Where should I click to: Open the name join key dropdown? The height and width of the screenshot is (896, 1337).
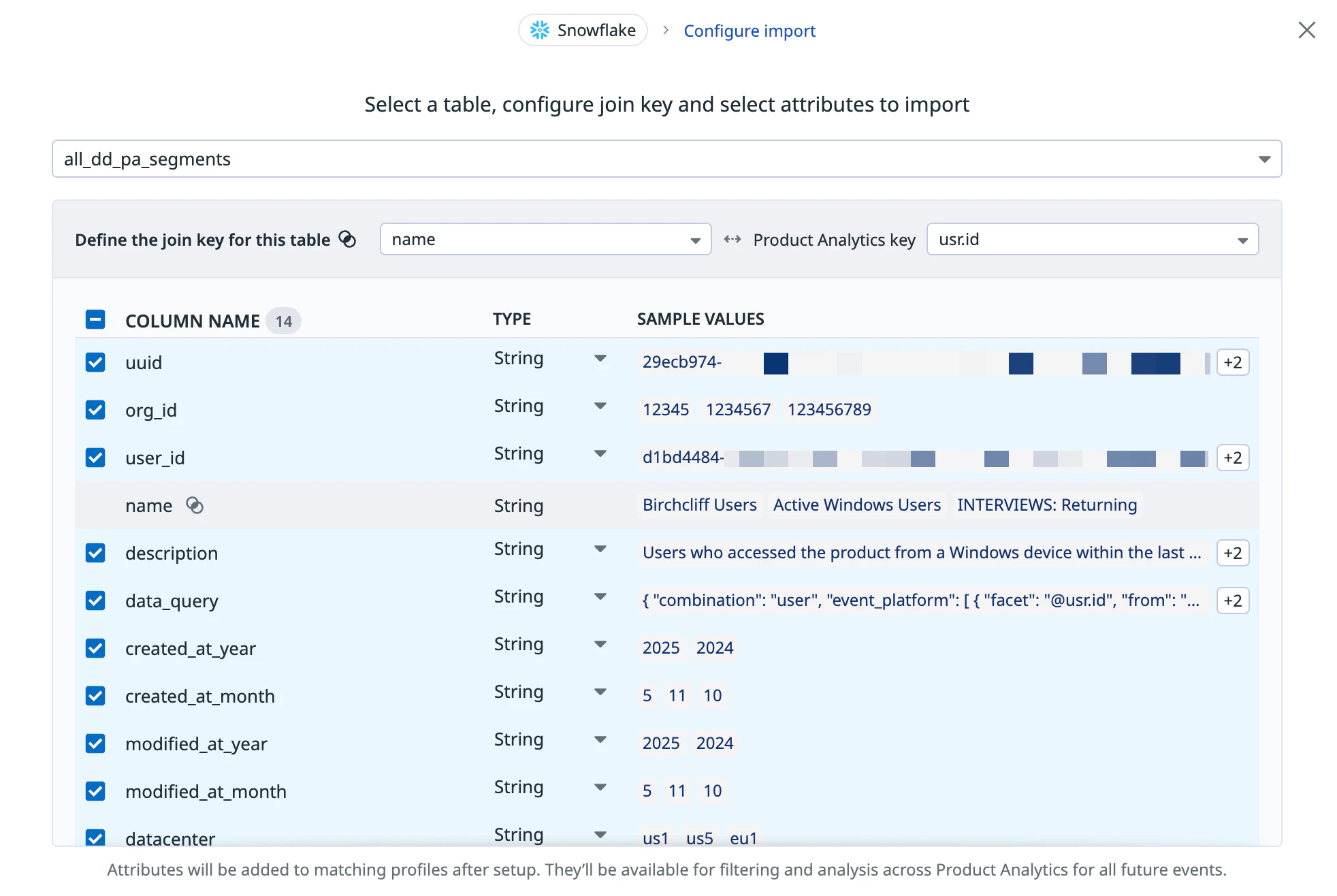(545, 239)
